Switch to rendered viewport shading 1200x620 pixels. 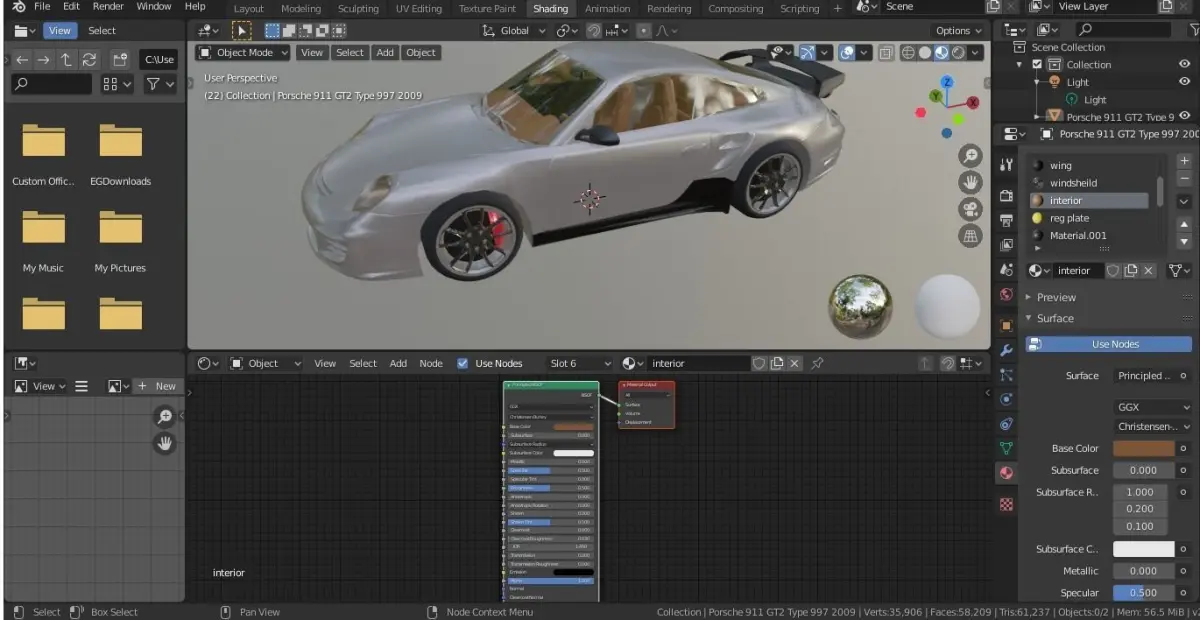pos(959,53)
